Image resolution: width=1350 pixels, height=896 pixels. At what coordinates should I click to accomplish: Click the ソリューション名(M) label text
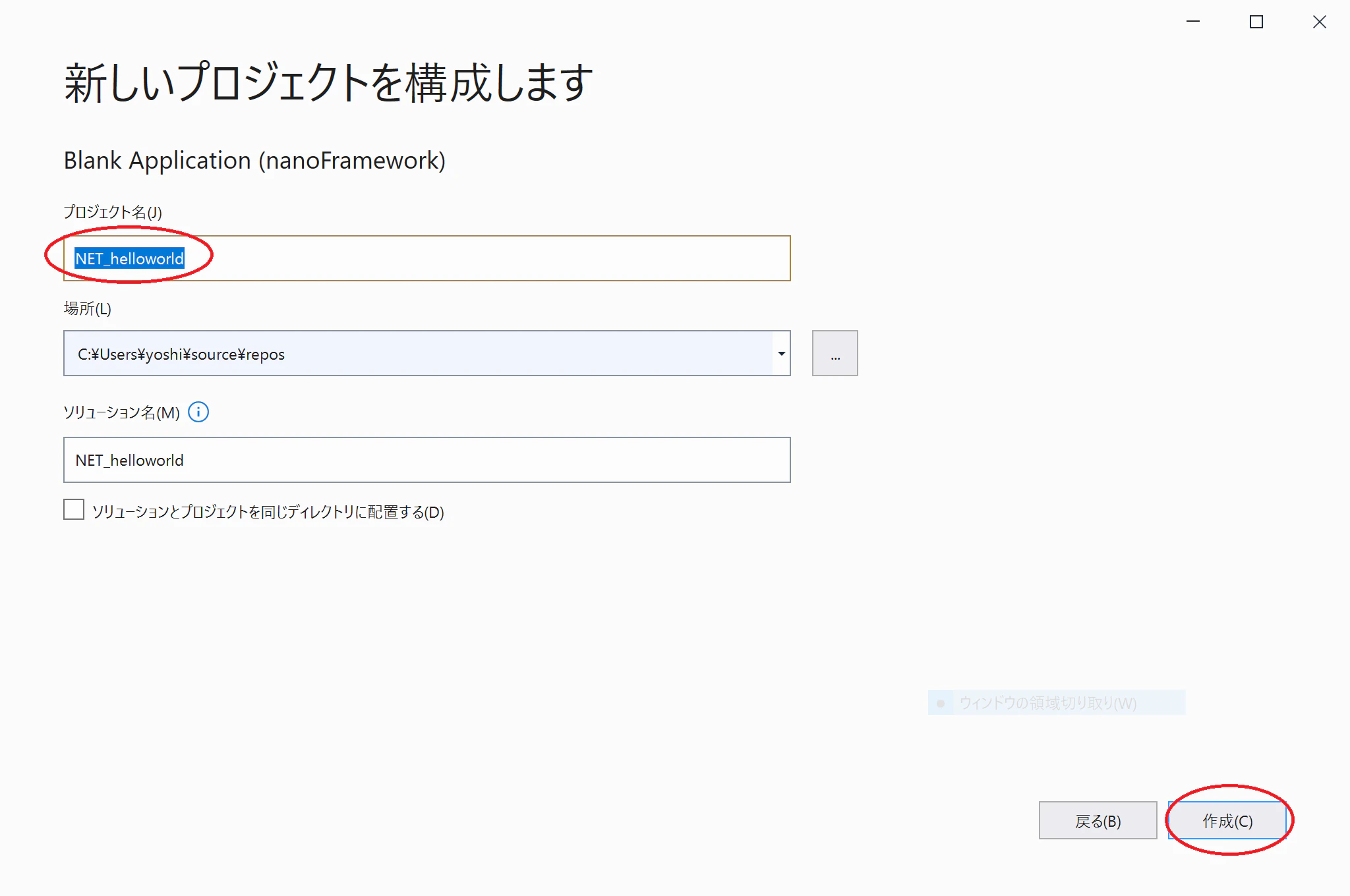tap(121, 412)
